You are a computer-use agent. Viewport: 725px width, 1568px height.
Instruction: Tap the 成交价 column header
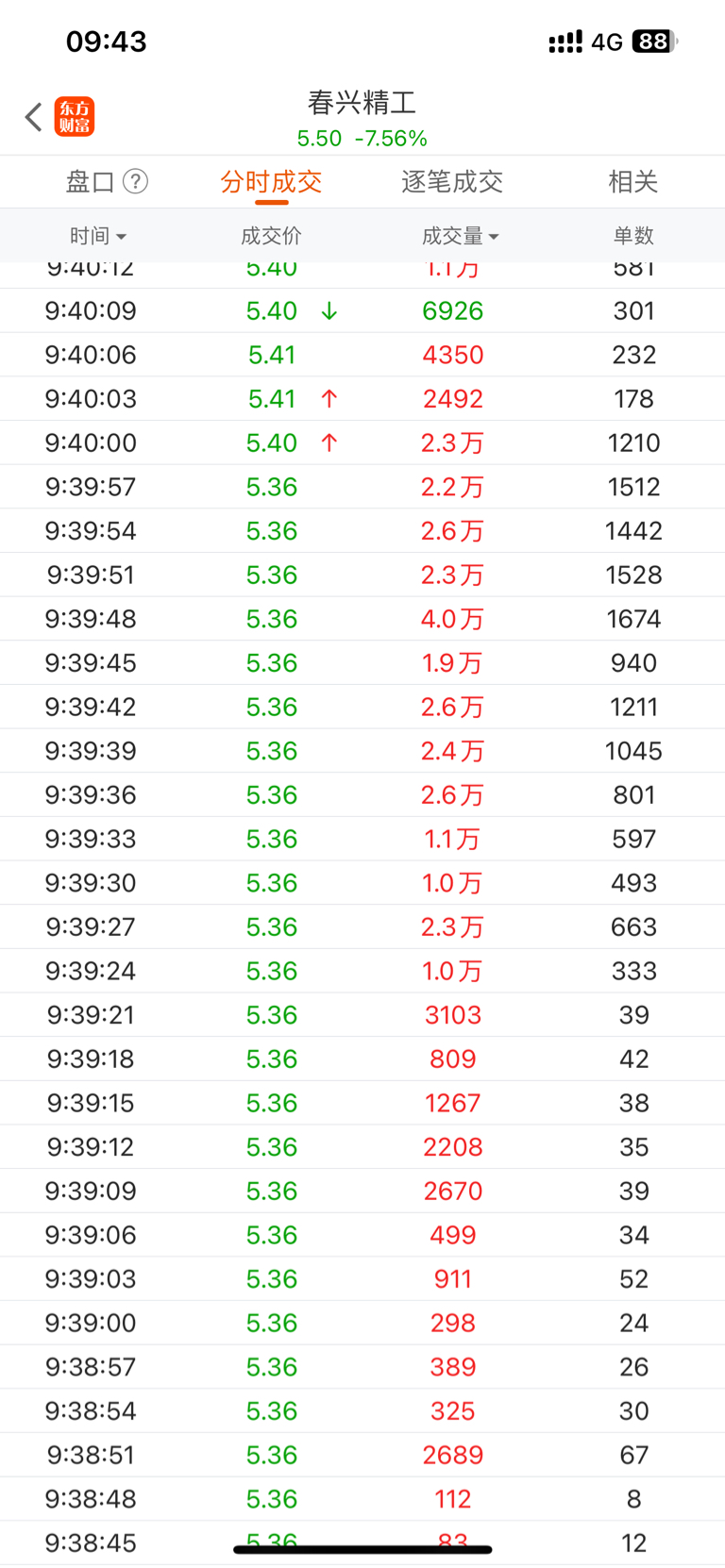click(271, 236)
